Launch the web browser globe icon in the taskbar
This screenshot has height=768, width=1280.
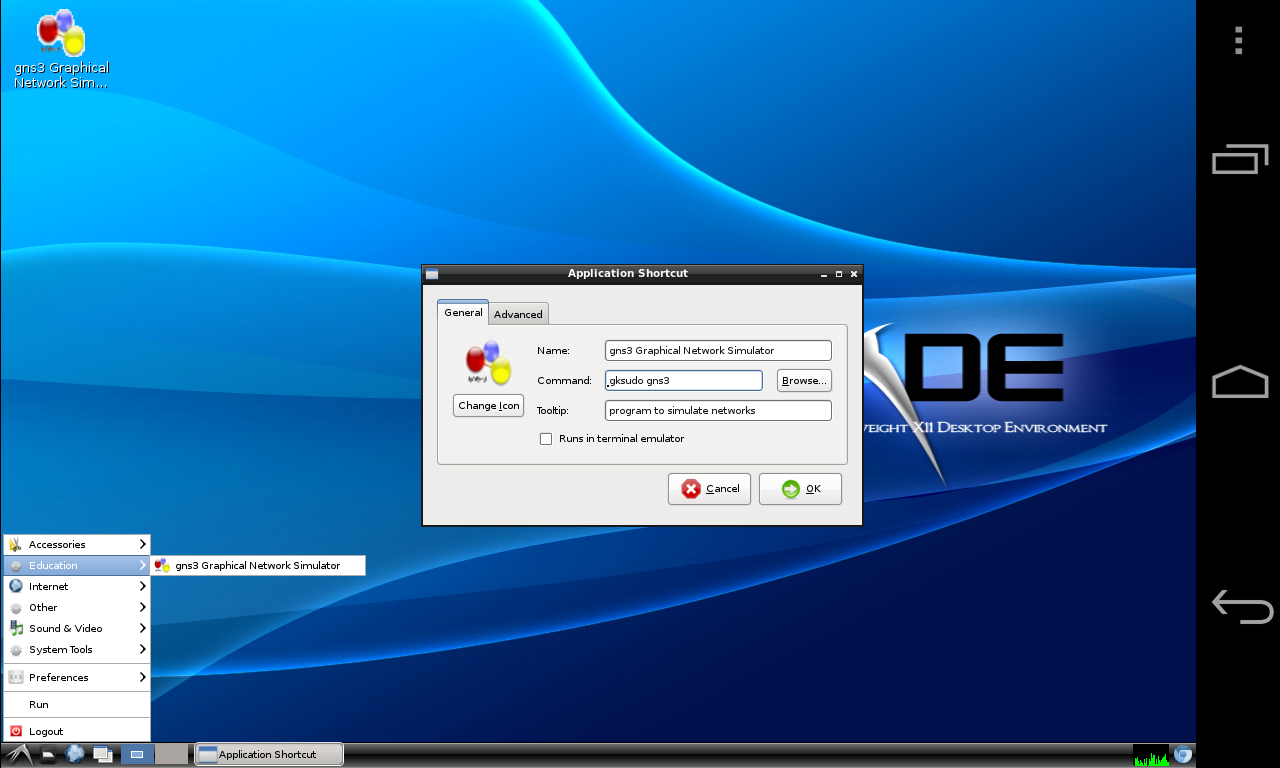coord(75,754)
